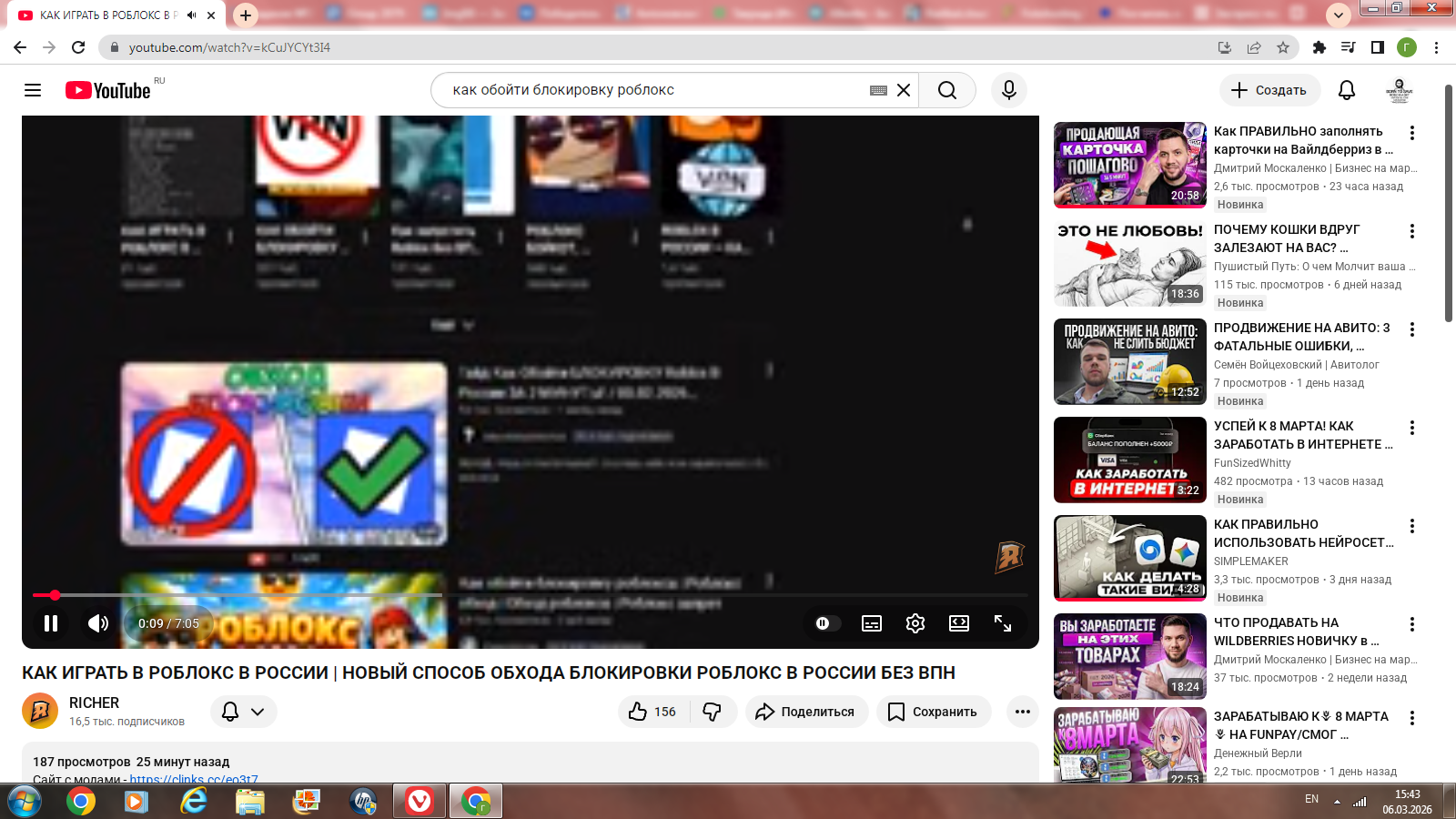Viewport: 1456px width, 819px height.
Task: Open the options menu for УСПЕЙ К 8 МАРТА video
Action: pyautogui.click(x=1412, y=428)
